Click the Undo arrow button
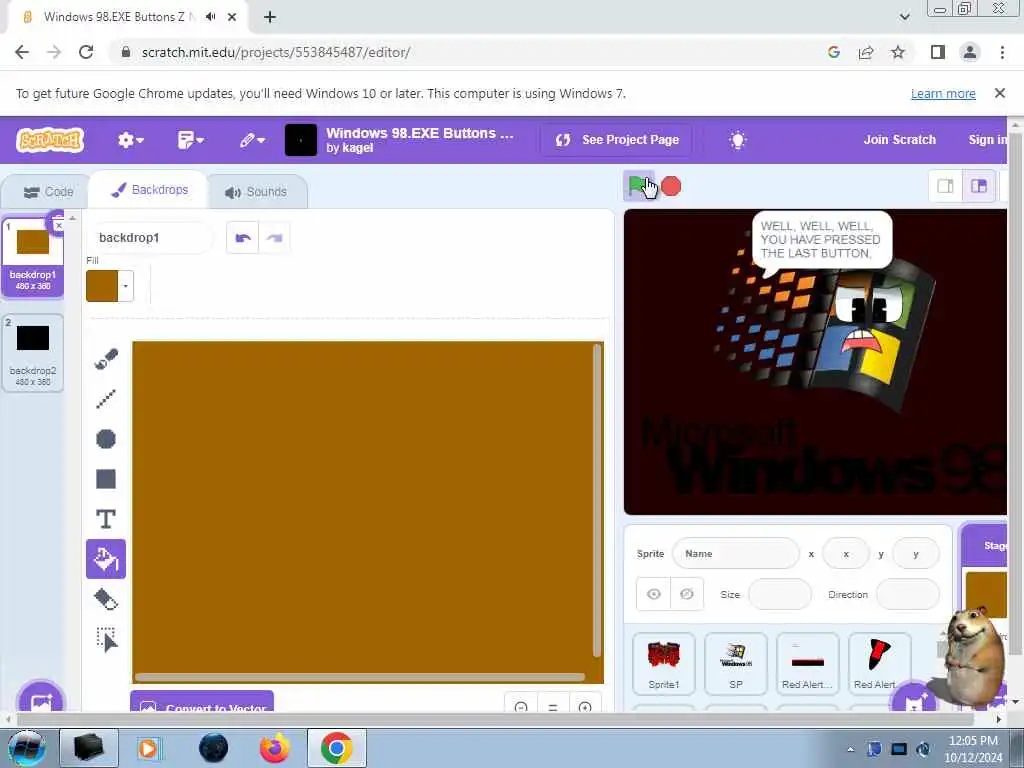The width and height of the screenshot is (1024, 768). 243,238
